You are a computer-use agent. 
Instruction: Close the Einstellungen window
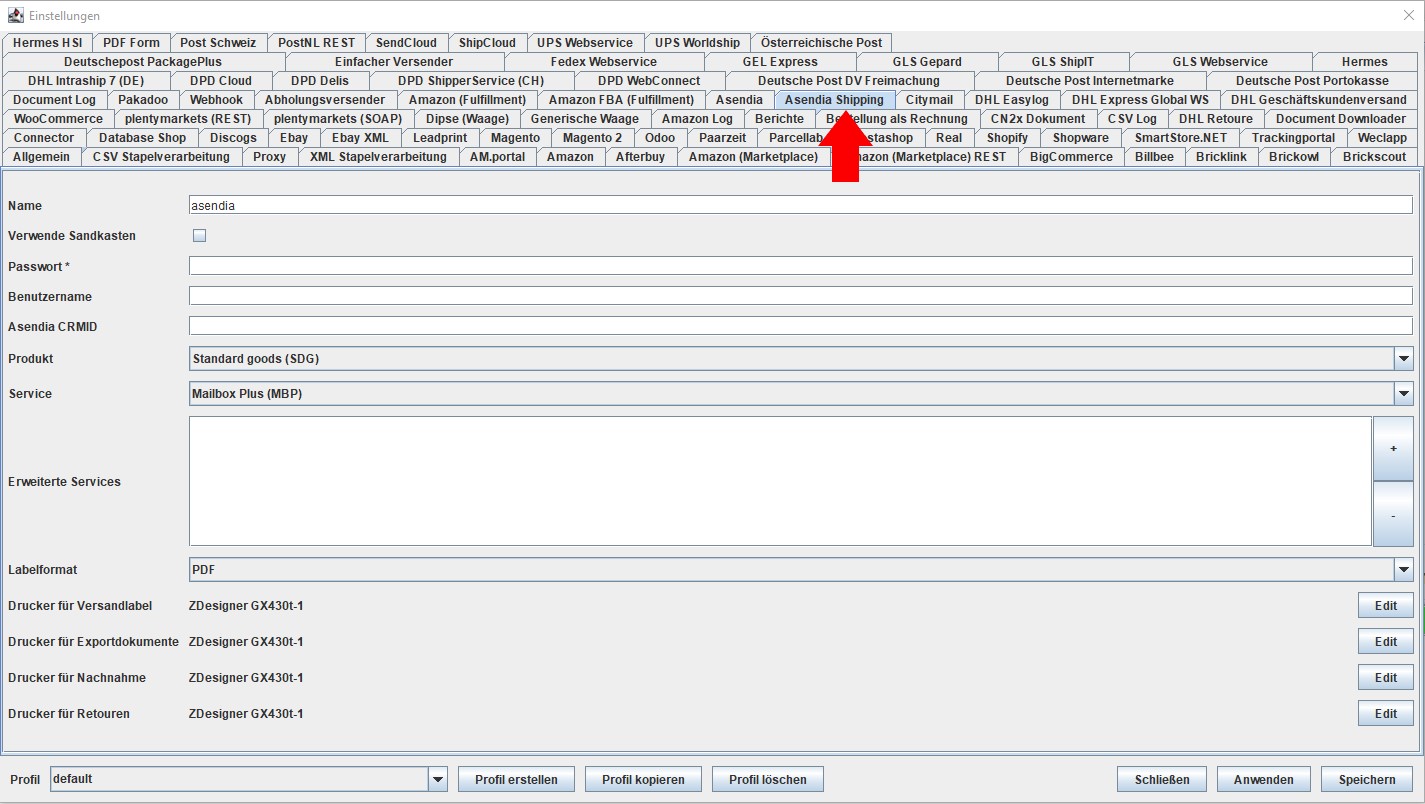click(x=1408, y=15)
